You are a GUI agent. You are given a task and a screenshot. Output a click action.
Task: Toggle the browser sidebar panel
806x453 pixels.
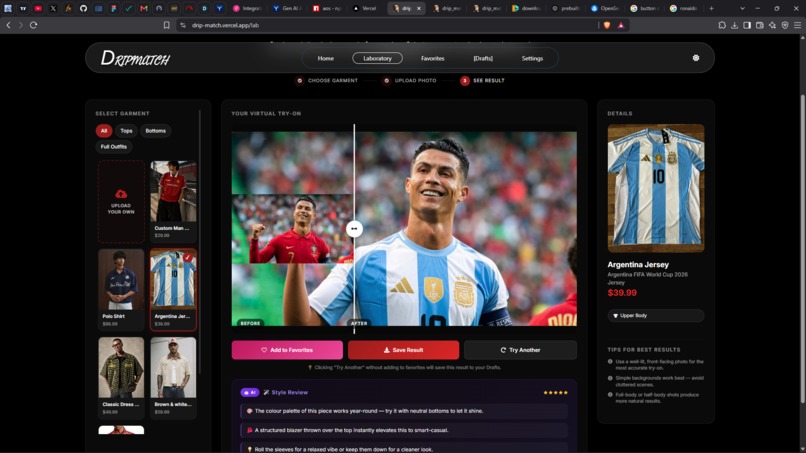(747, 25)
